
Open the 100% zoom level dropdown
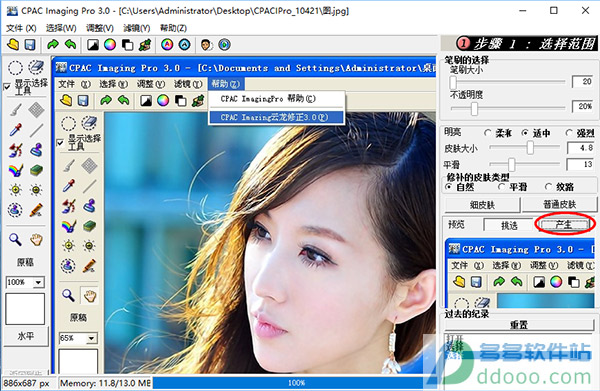pyautogui.click(x=38, y=282)
